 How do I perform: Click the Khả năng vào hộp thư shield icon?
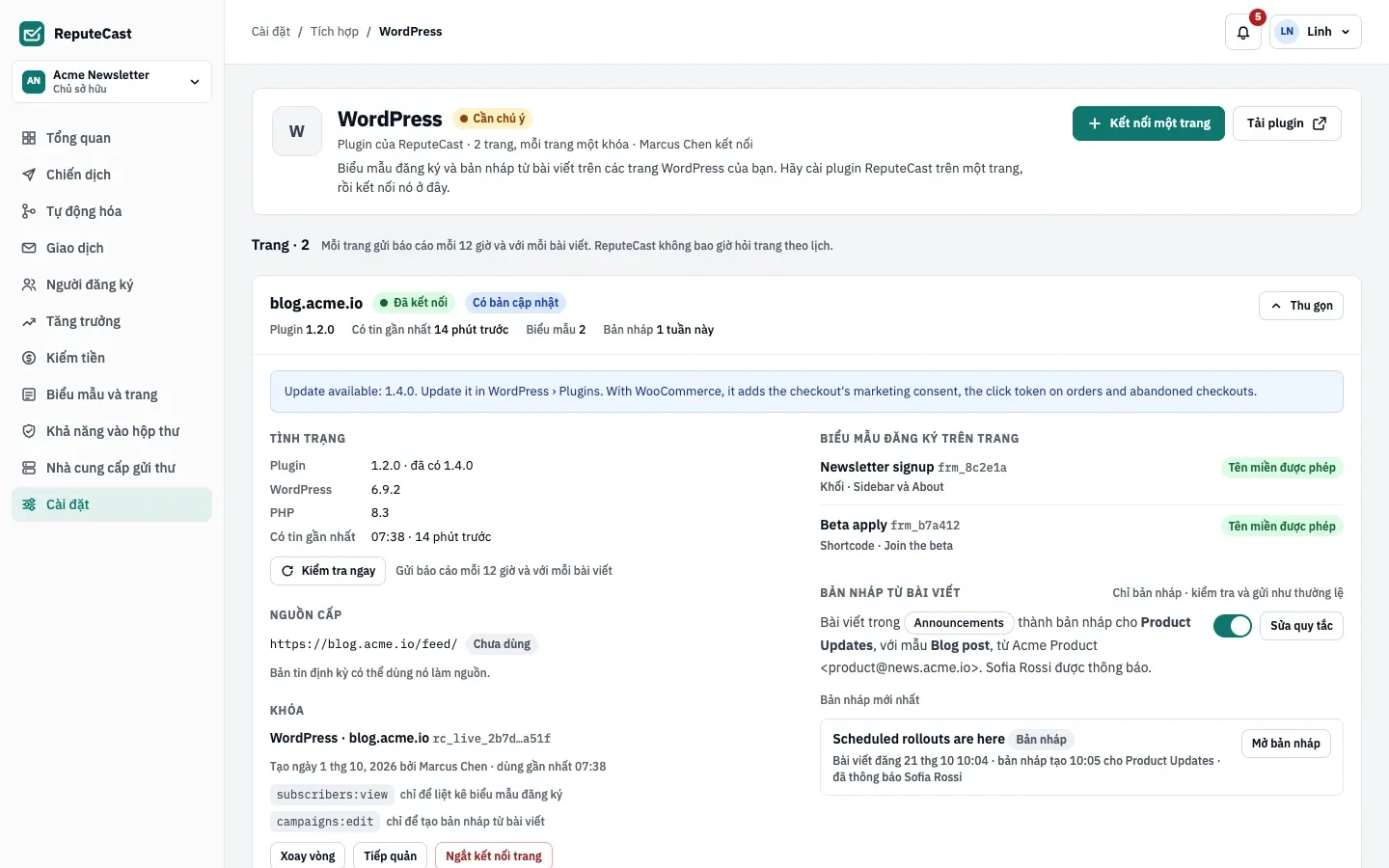(29, 431)
